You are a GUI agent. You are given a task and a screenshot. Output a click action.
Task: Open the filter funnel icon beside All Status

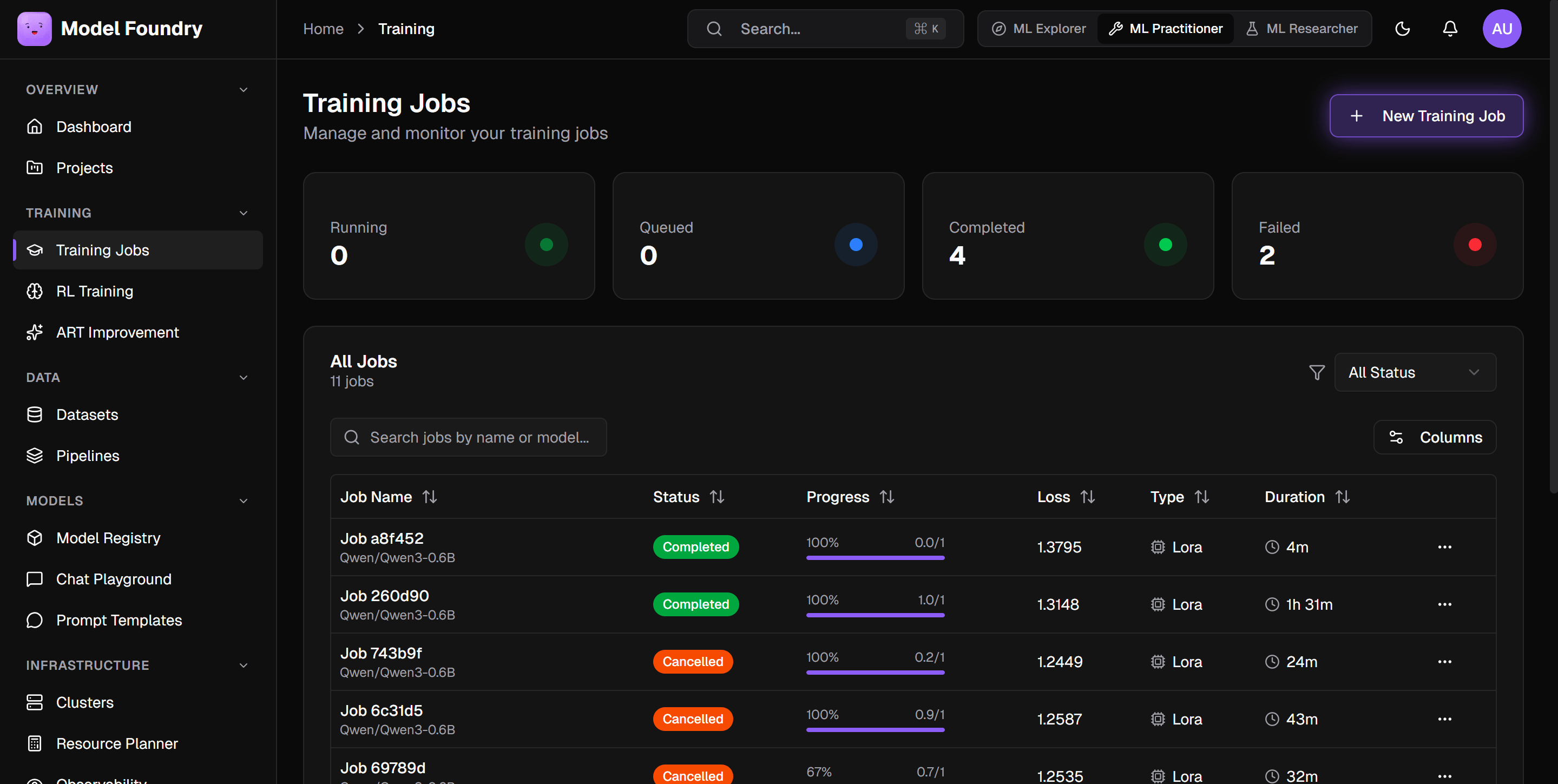coord(1317,372)
